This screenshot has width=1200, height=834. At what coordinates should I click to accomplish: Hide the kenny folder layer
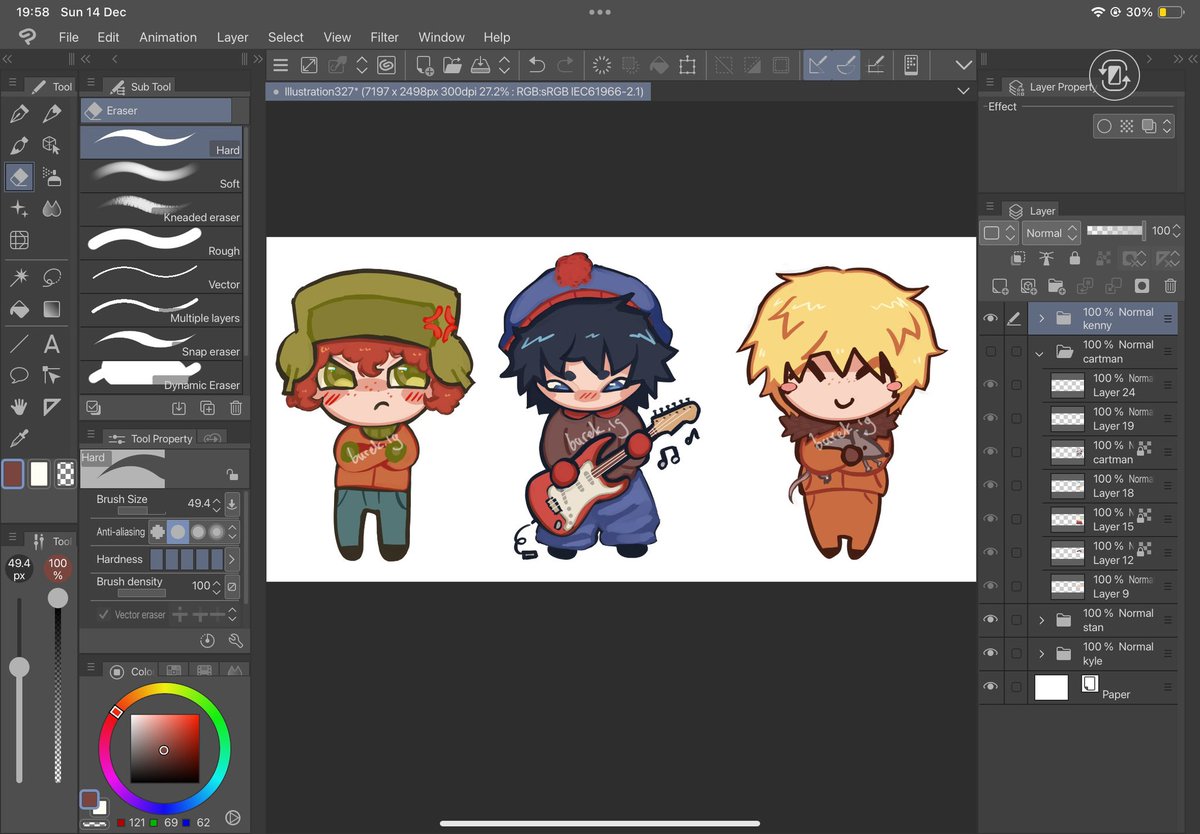click(991, 318)
